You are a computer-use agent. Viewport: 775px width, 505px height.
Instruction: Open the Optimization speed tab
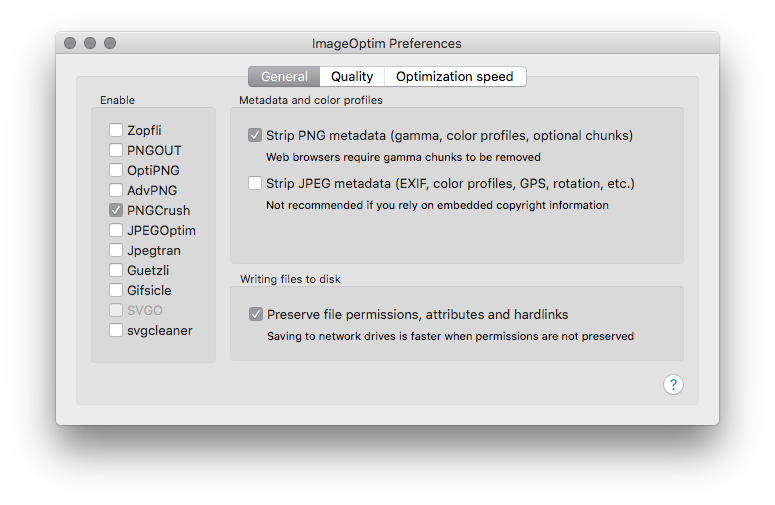455,77
